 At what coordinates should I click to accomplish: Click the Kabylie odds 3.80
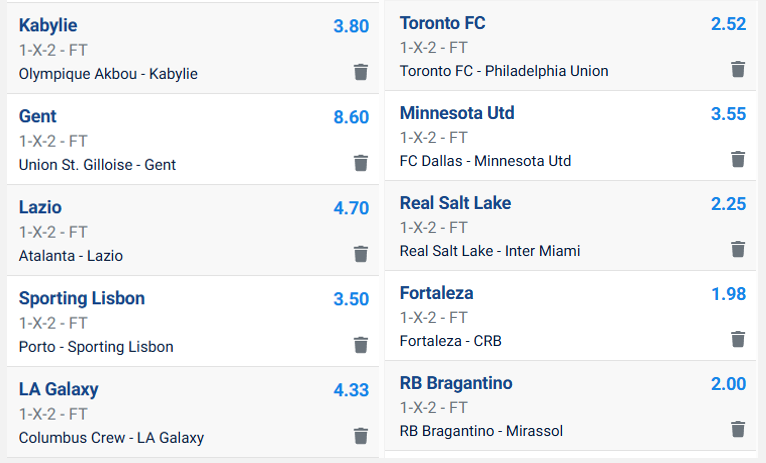[x=351, y=26]
